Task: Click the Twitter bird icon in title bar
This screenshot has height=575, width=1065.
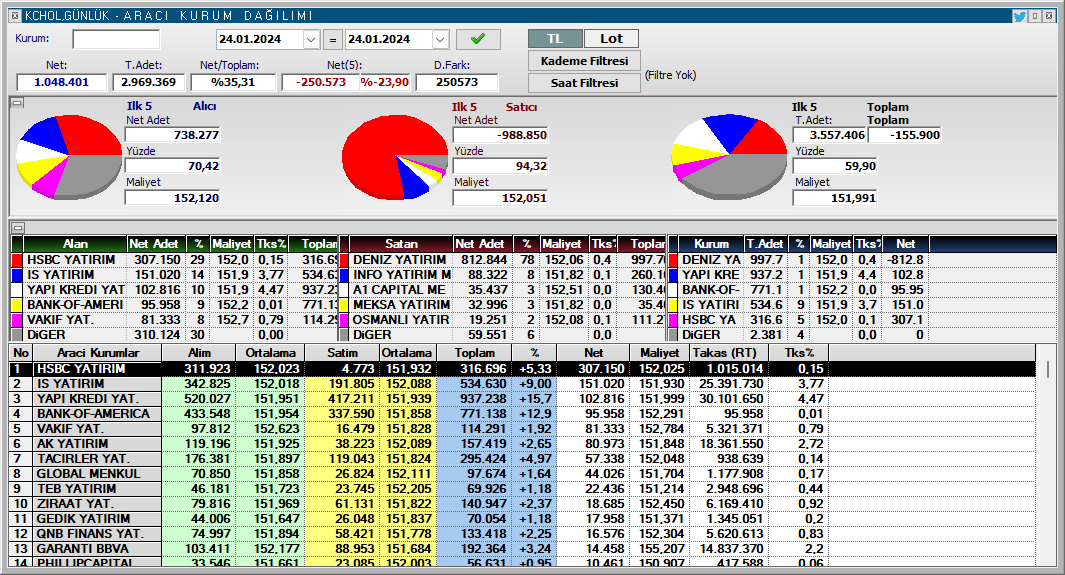Action: click(x=1019, y=16)
